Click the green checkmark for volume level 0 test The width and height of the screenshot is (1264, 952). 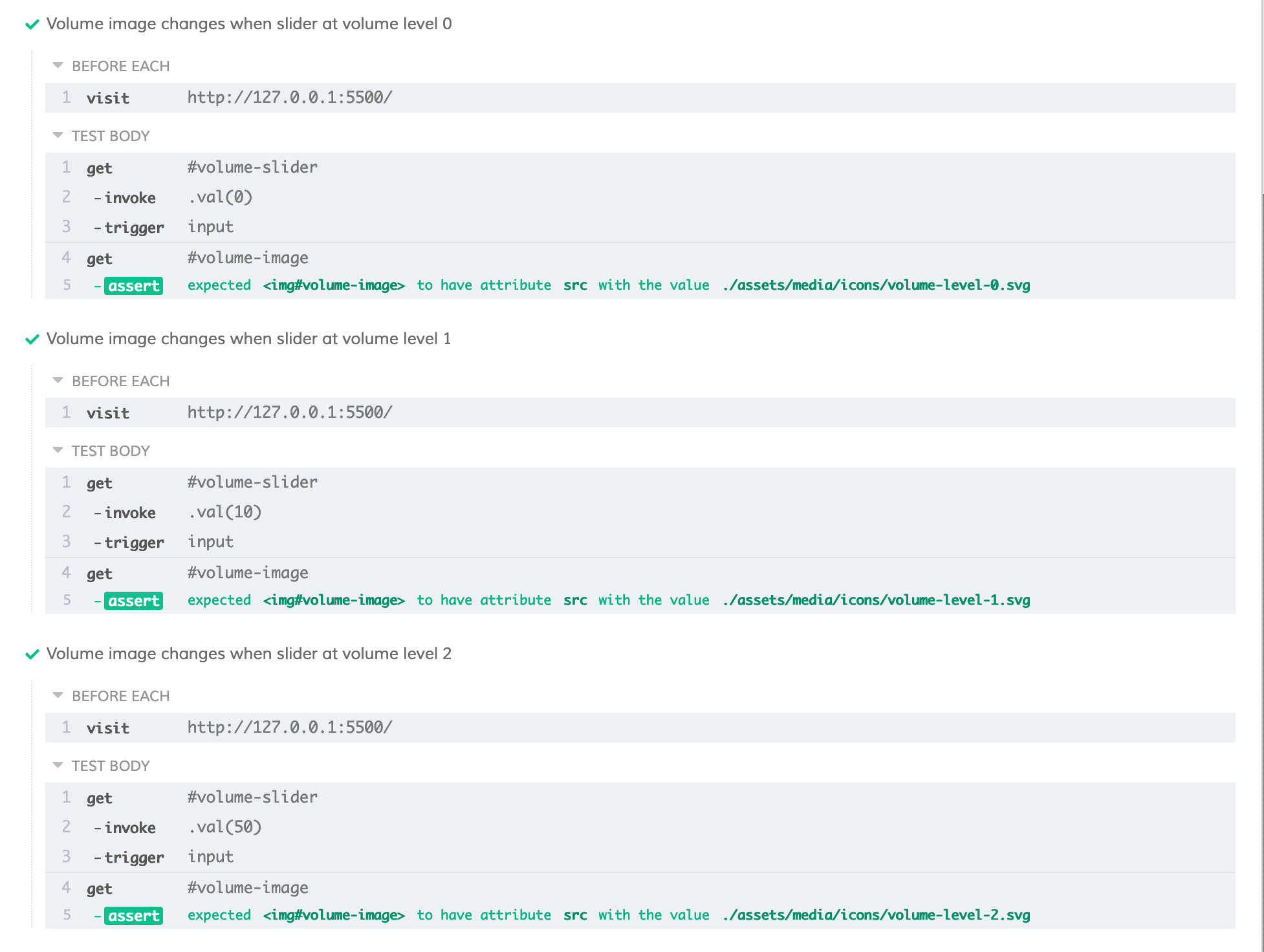(32, 25)
